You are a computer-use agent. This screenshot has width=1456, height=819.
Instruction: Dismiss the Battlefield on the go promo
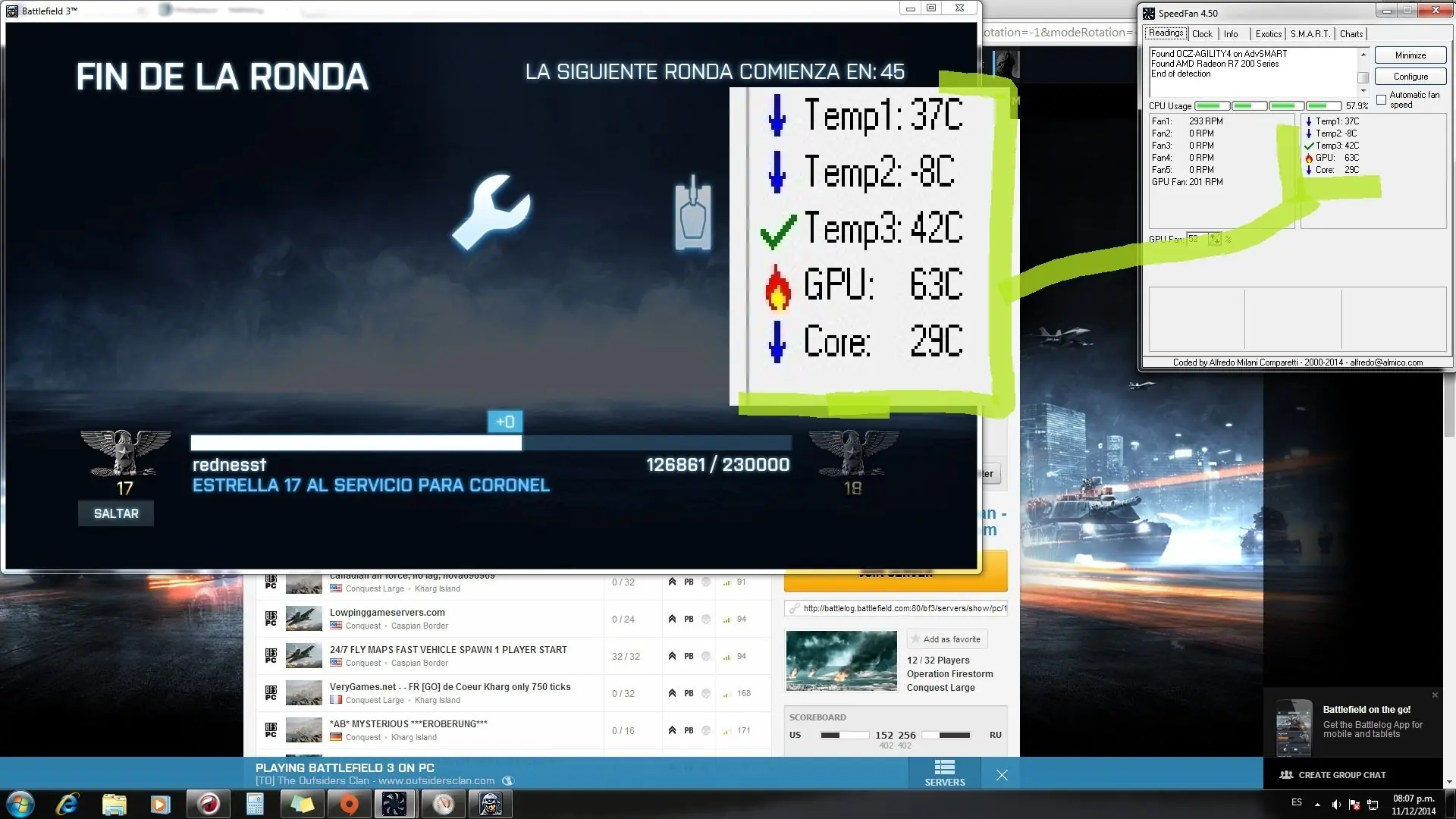pyautogui.click(x=1435, y=695)
